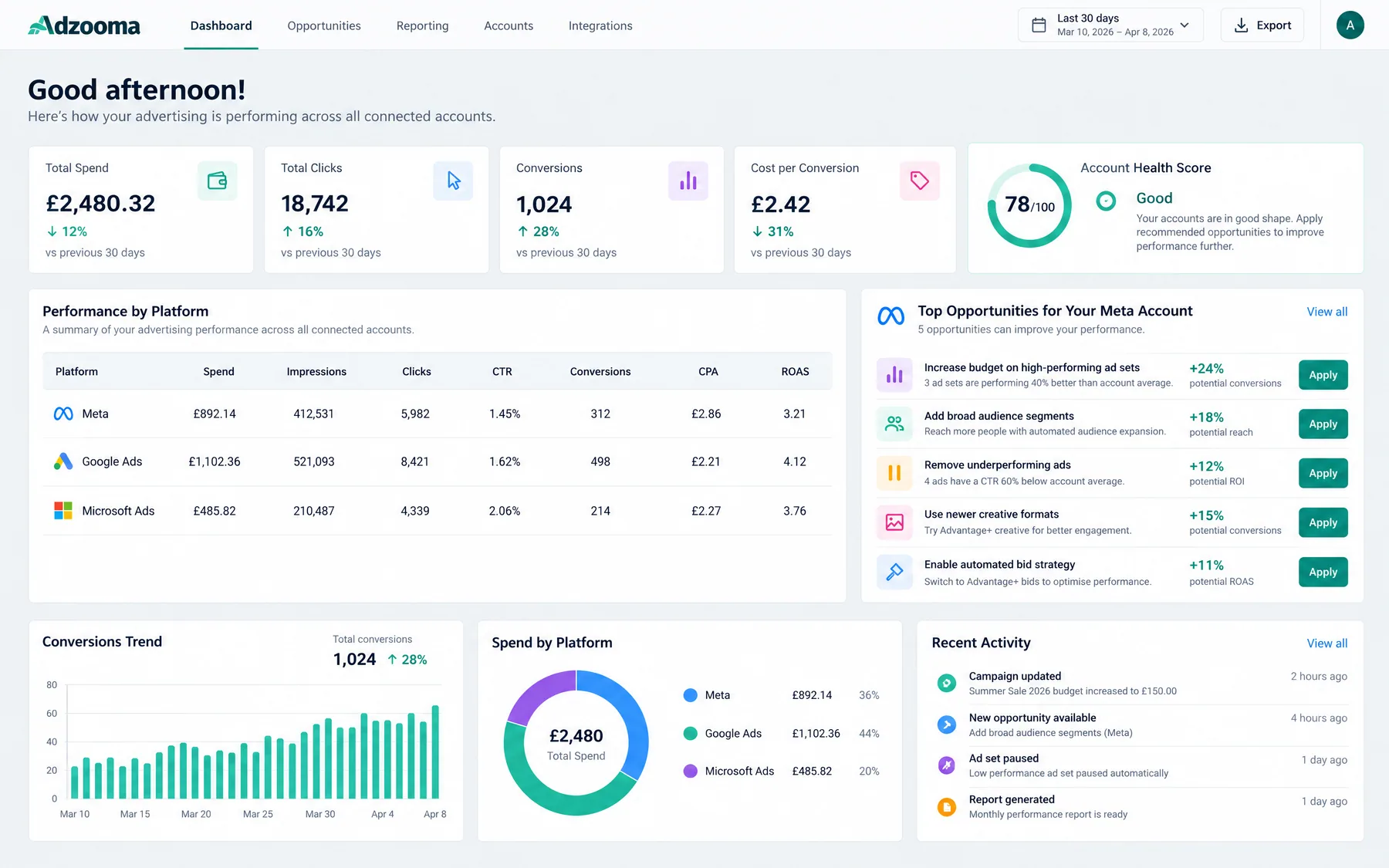Click the Increase budget chart icon
This screenshot has height=868, width=1389.
894,375
